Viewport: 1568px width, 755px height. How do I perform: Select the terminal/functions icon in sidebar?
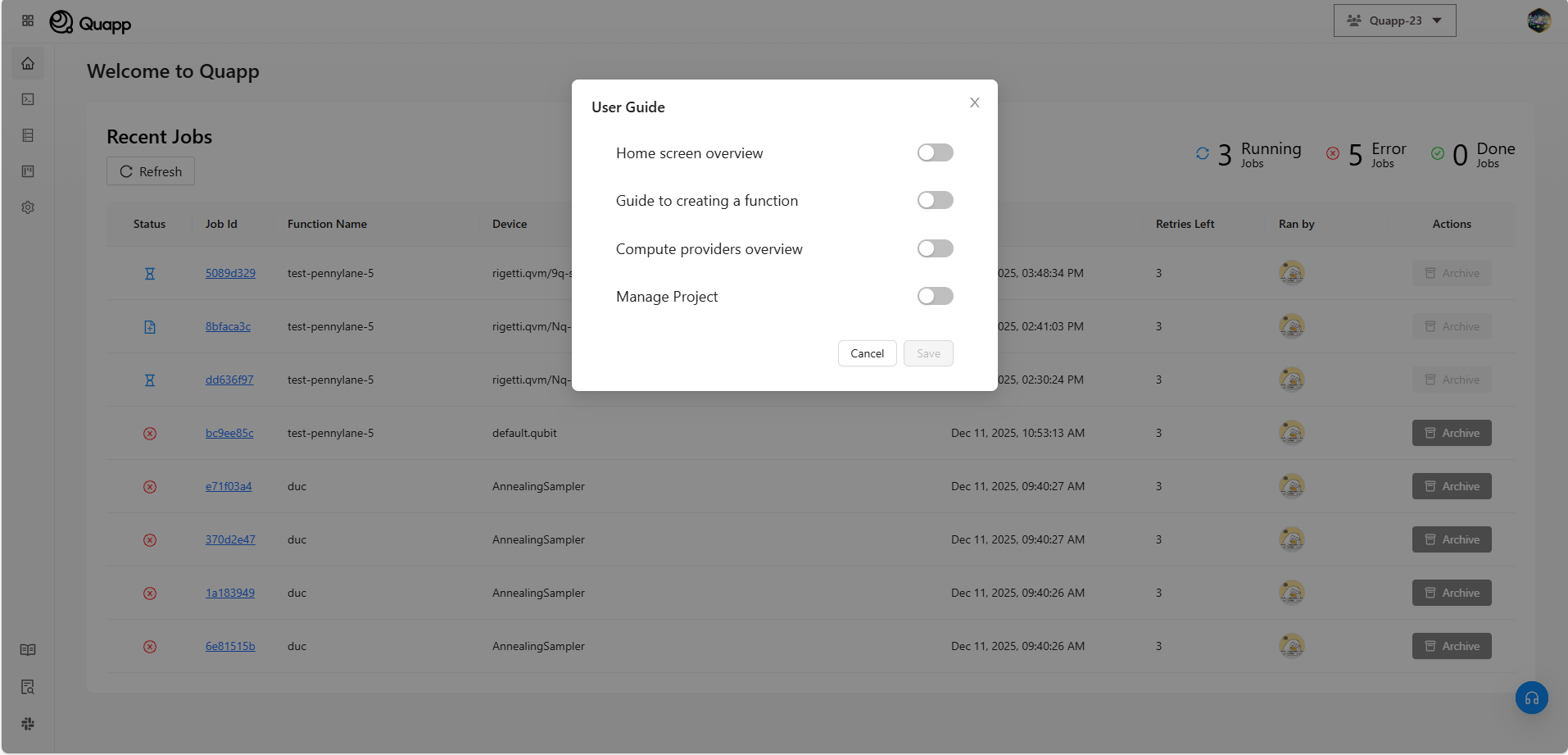[28, 99]
